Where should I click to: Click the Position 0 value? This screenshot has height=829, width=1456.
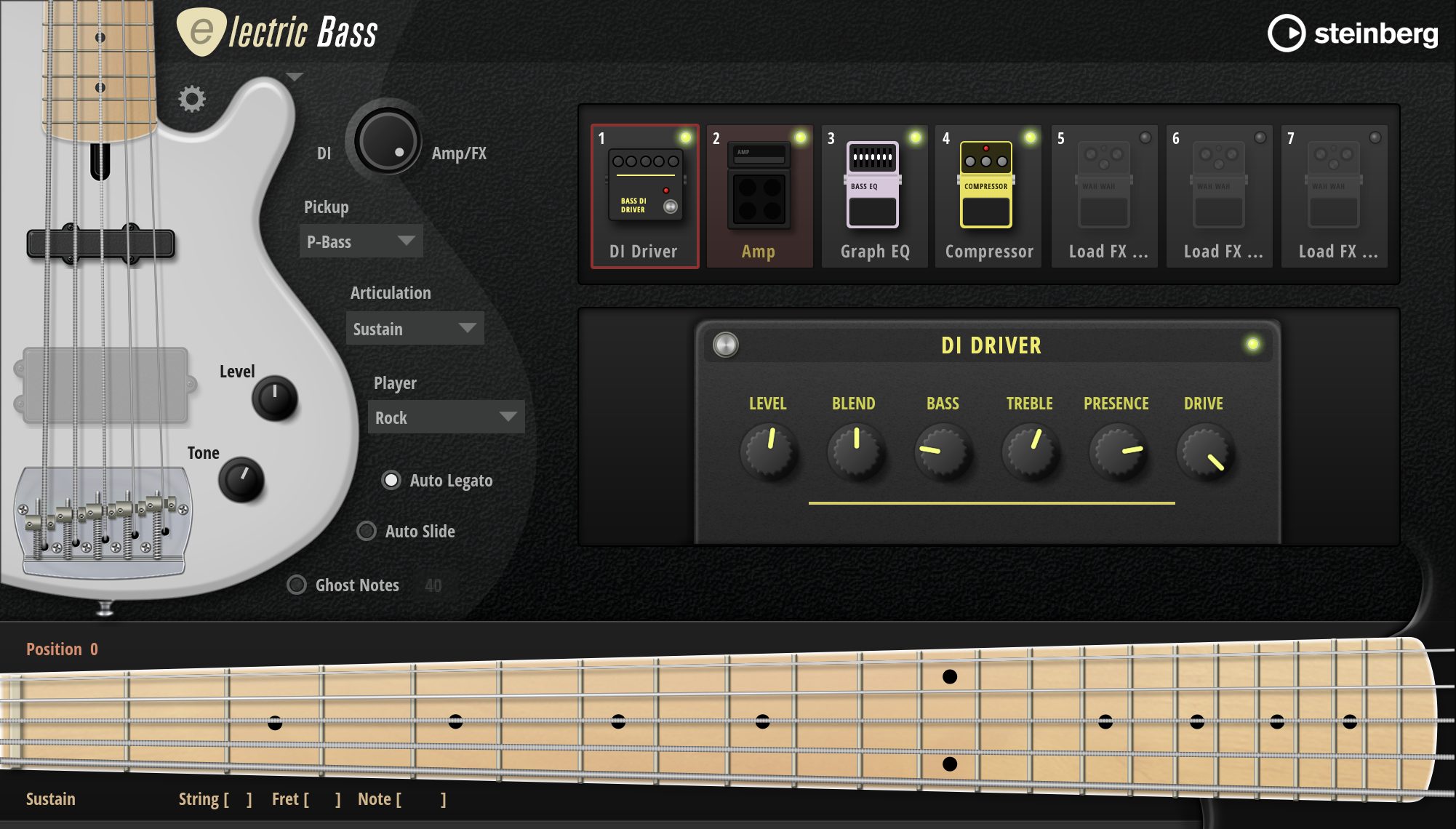click(94, 649)
